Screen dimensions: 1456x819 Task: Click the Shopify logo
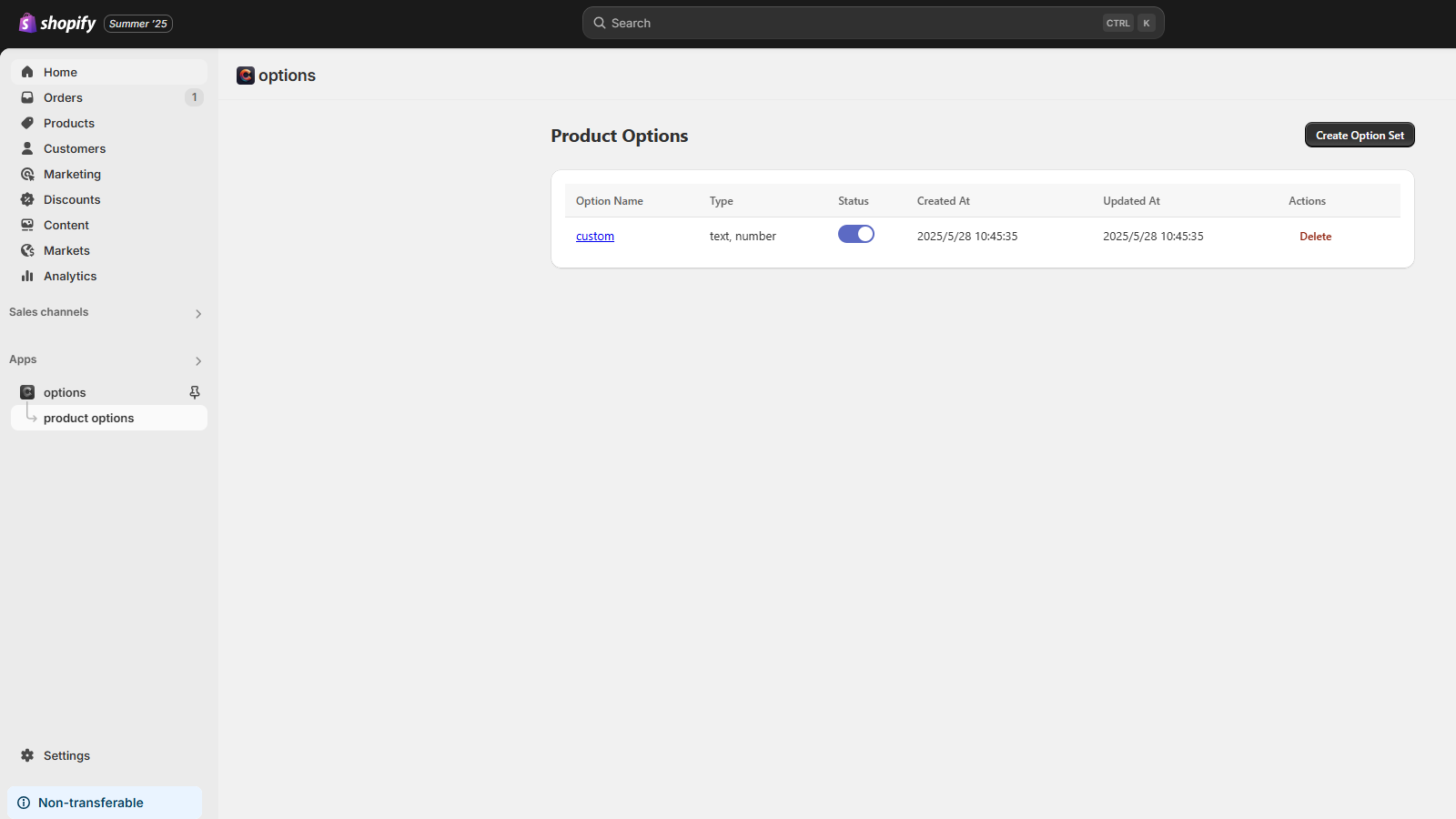coord(57,23)
